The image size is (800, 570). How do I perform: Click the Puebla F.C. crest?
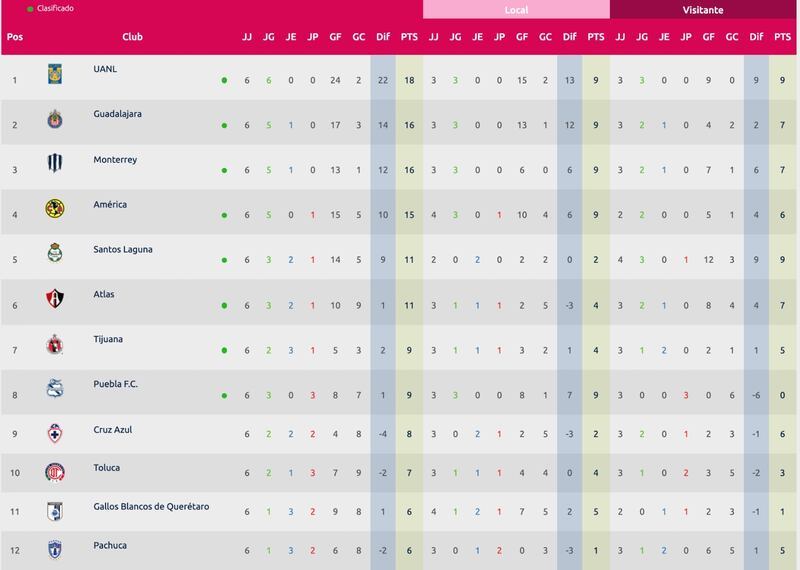click(55, 390)
